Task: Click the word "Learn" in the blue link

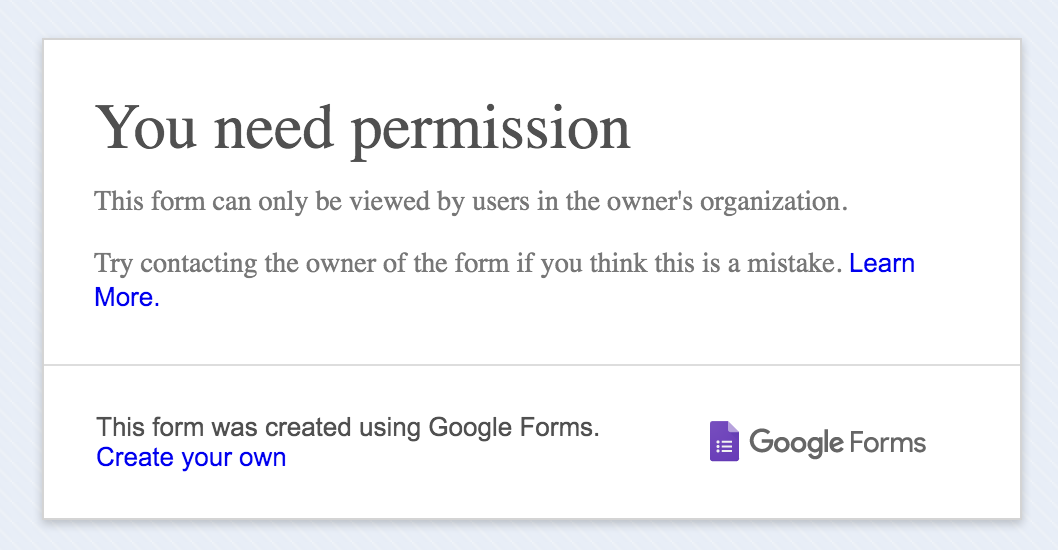Action: tap(882, 264)
